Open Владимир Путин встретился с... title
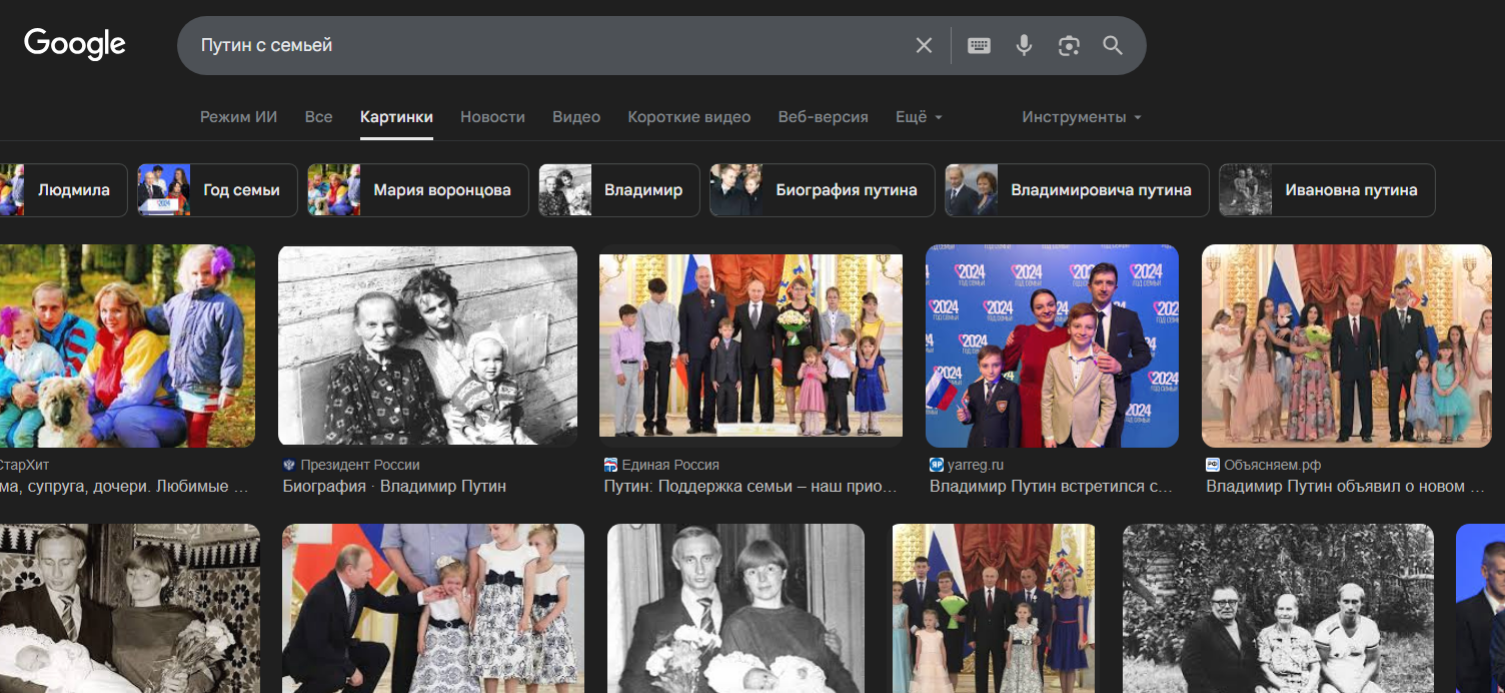 pos(1051,487)
